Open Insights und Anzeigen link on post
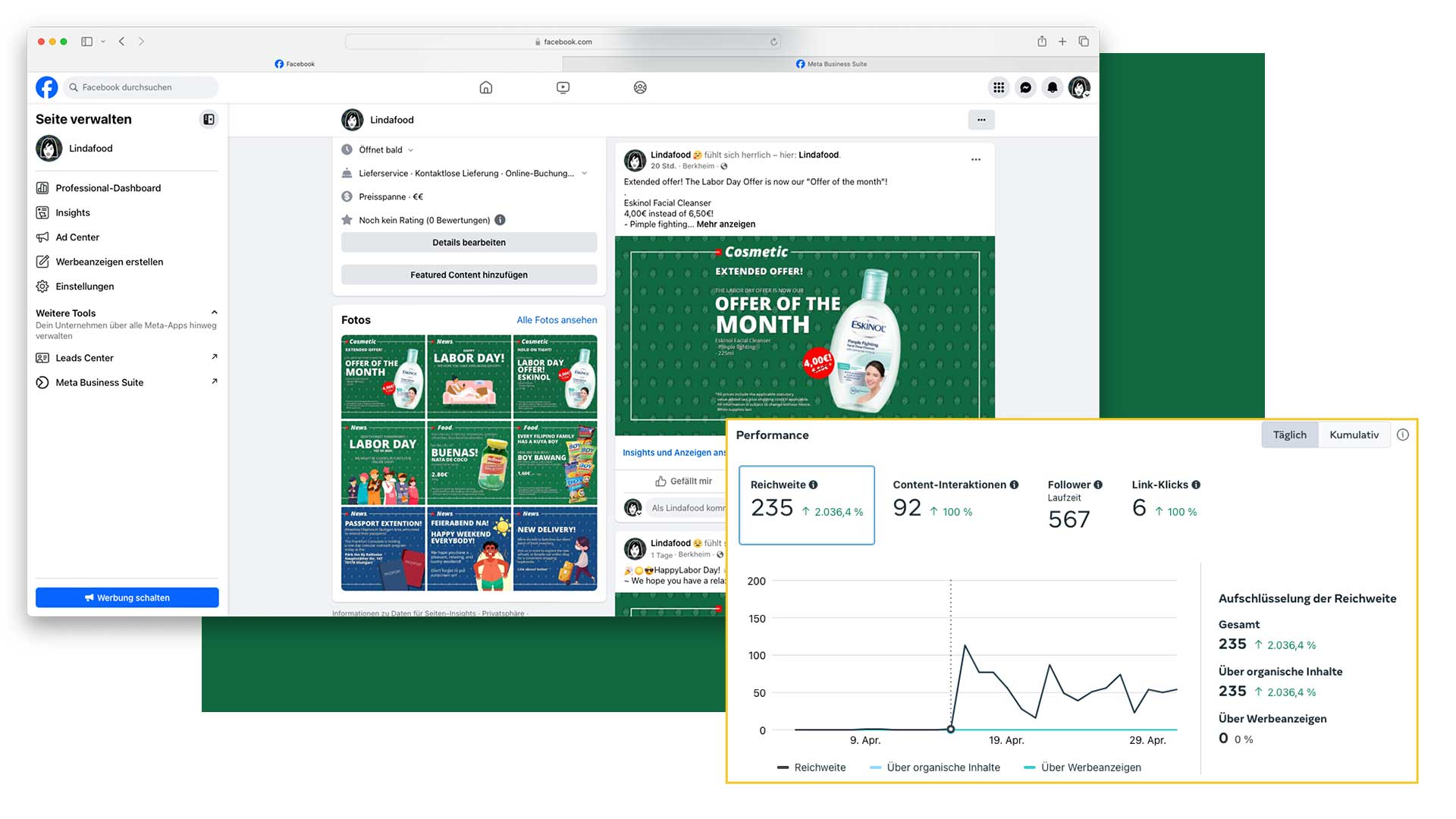This screenshot has width=1456, height=819. pyautogui.click(x=674, y=453)
